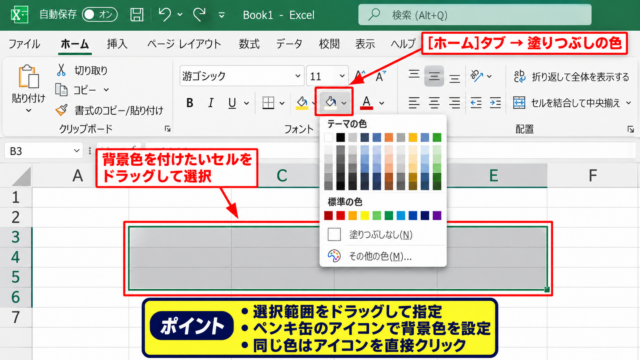Click the select-all triangle at sheet corner
640x360 pixels.
tap(21, 177)
